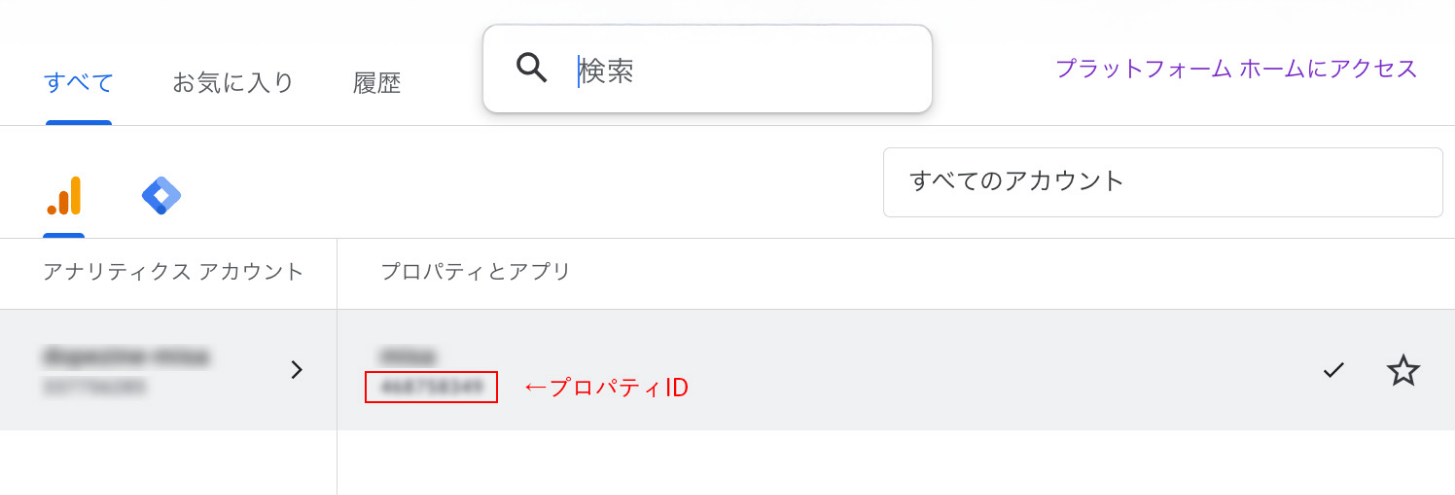Click the blurred account ID number

(x=95, y=386)
